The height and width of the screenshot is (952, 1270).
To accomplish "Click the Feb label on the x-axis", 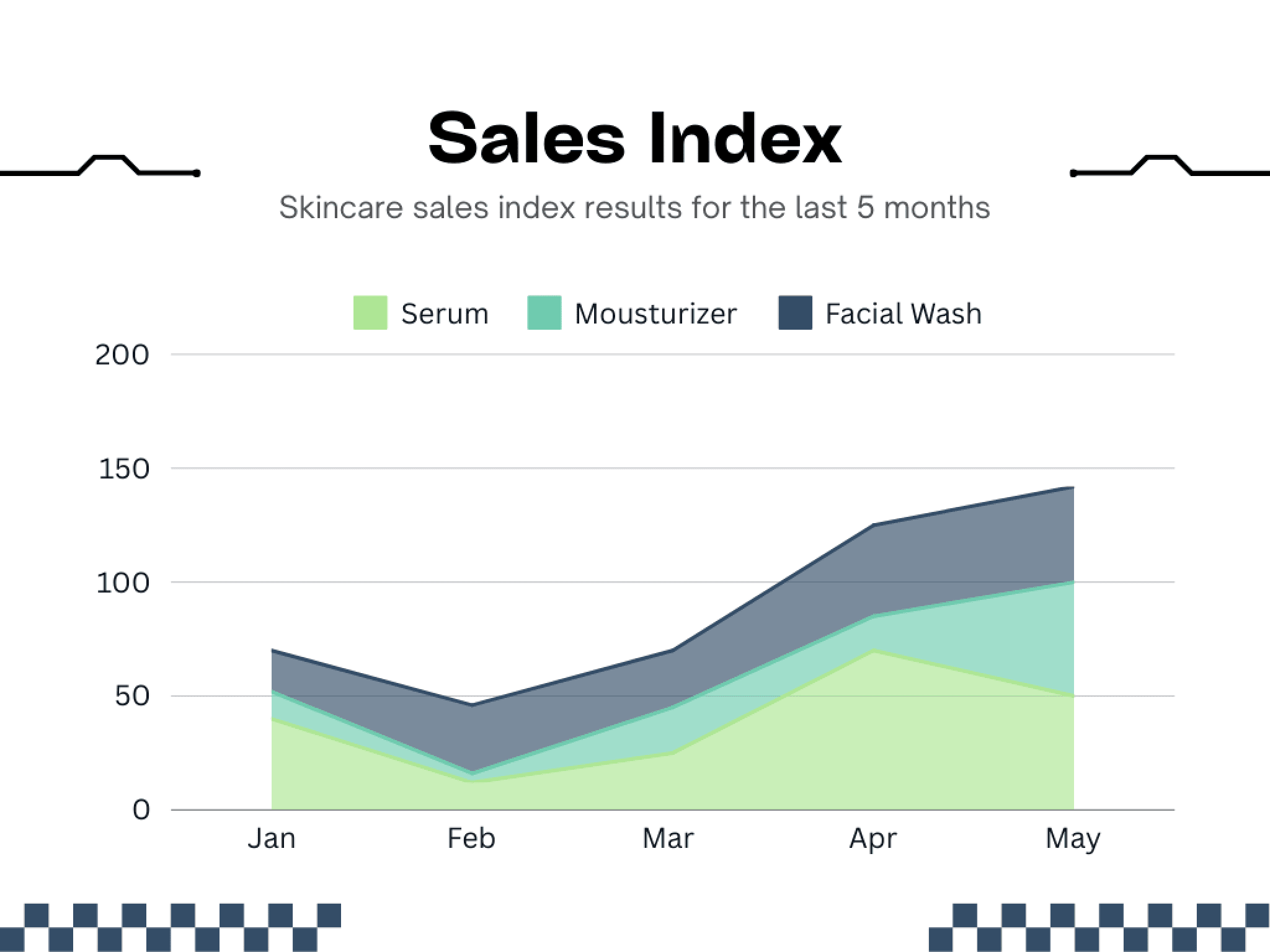I will tap(471, 839).
